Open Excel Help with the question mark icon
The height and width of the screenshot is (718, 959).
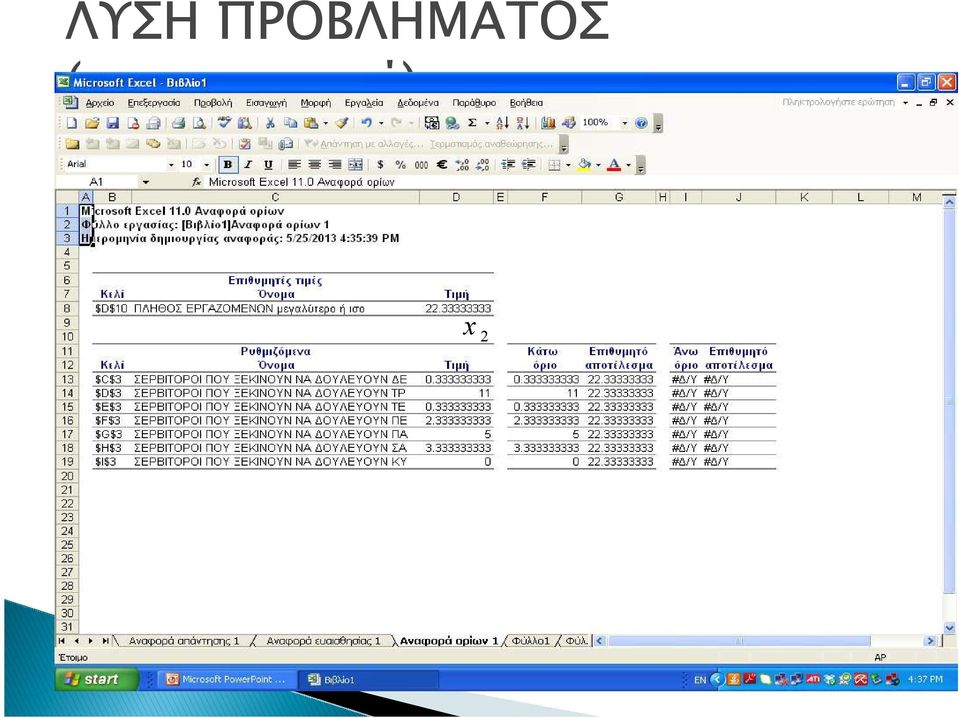pyautogui.click(x=641, y=123)
